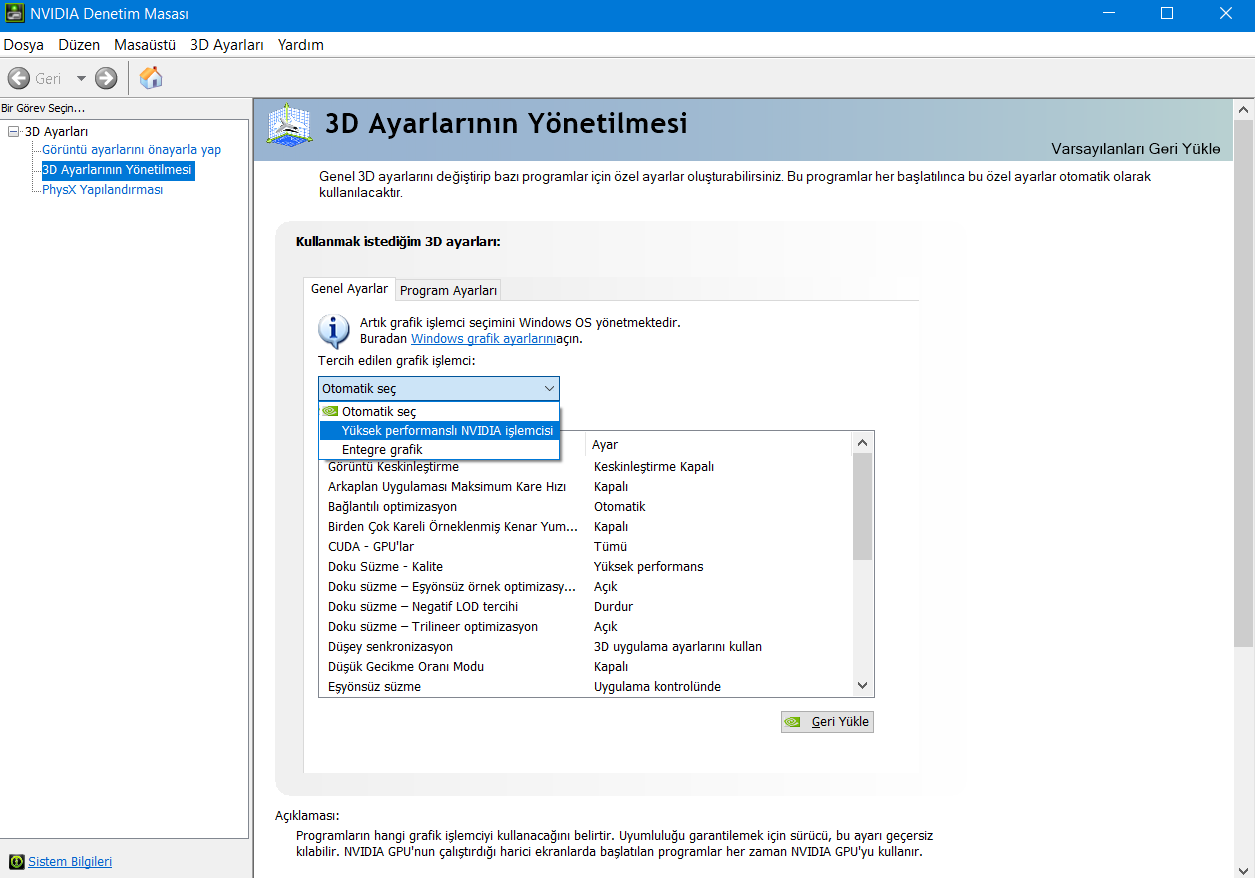This screenshot has height=878, width=1255.
Task: Close the NVIDIA Denetim Masası window
Action: [x=1226, y=14]
